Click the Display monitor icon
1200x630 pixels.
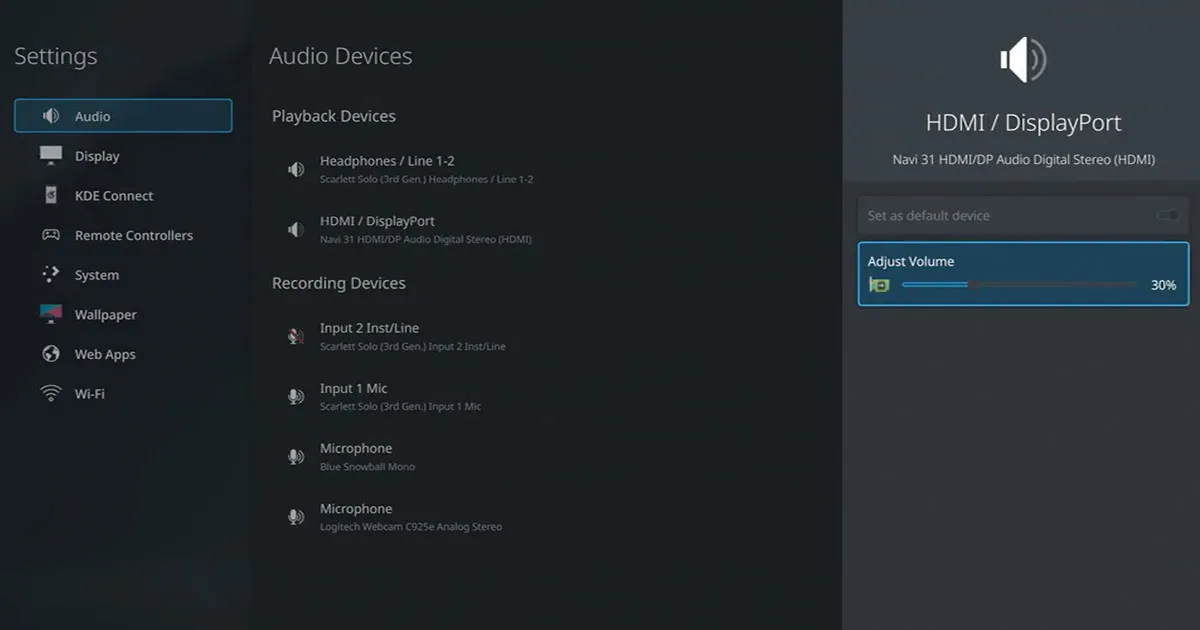click(51, 155)
